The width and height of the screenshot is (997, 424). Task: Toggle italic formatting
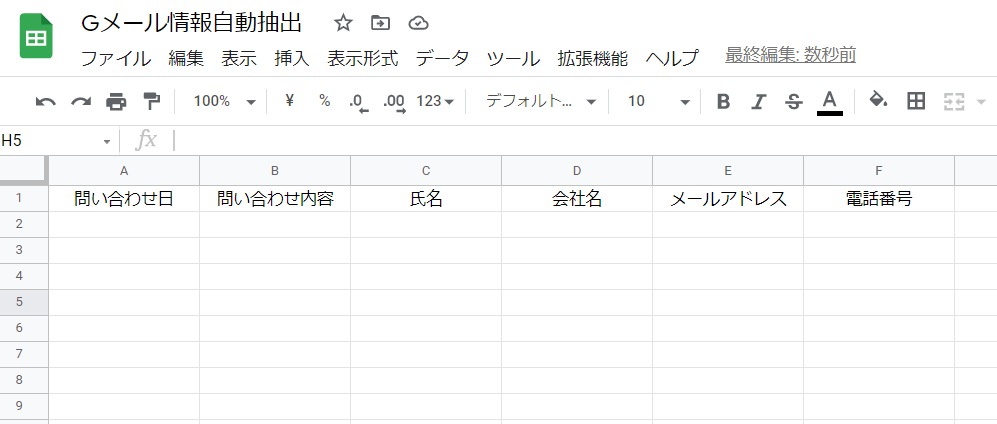(758, 101)
